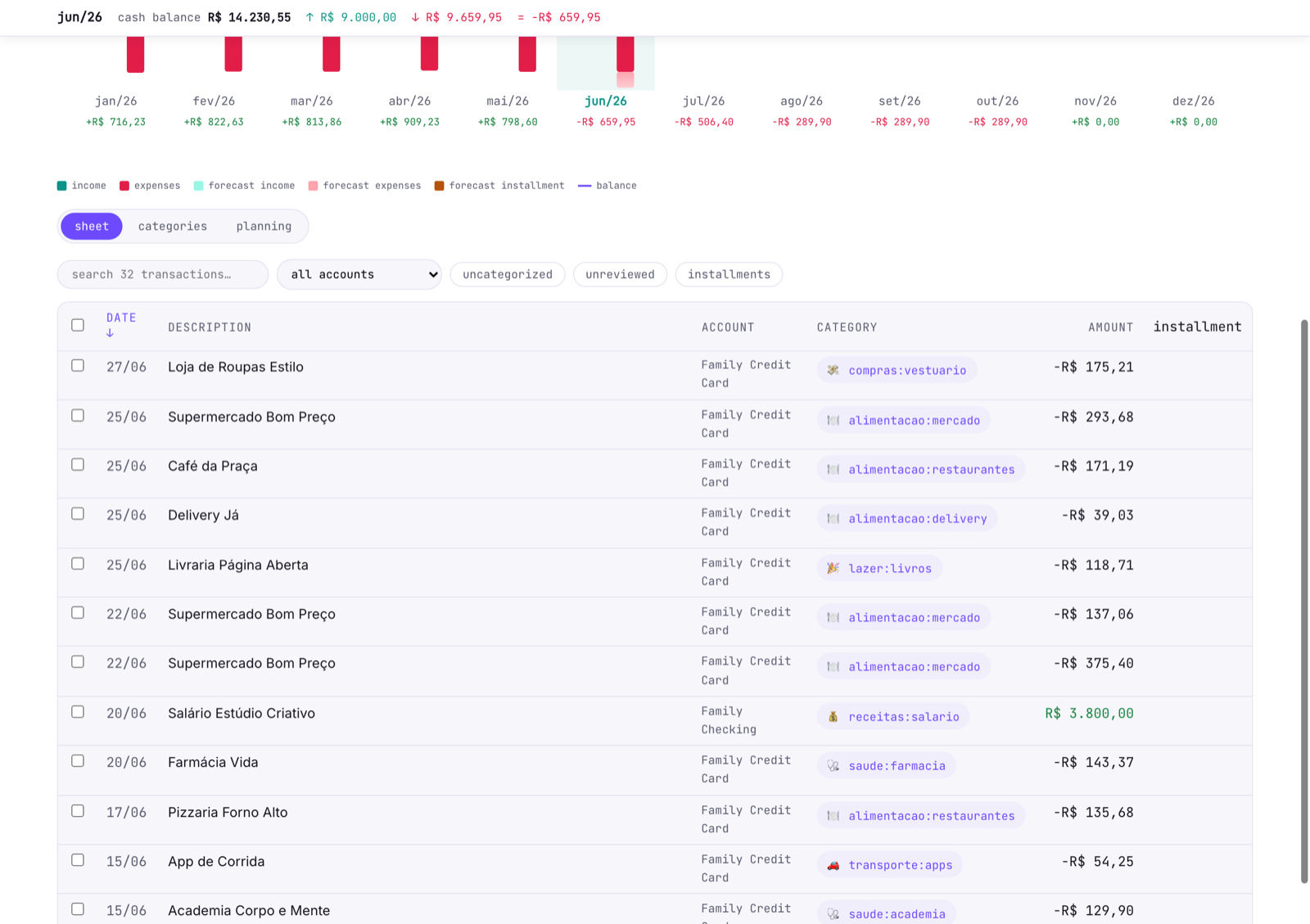The height and width of the screenshot is (924, 1310).
Task: Click the saude:farmacia stethoscope icon
Action: click(833, 766)
